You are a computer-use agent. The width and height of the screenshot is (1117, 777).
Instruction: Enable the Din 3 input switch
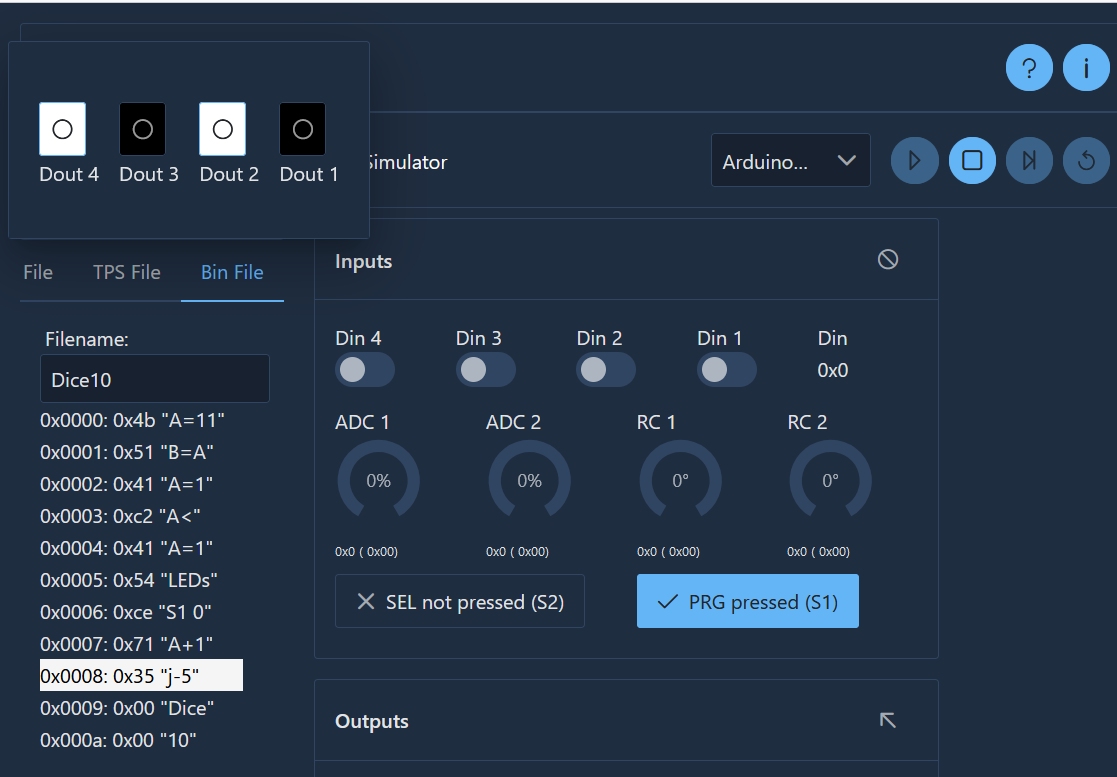coord(485,370)
